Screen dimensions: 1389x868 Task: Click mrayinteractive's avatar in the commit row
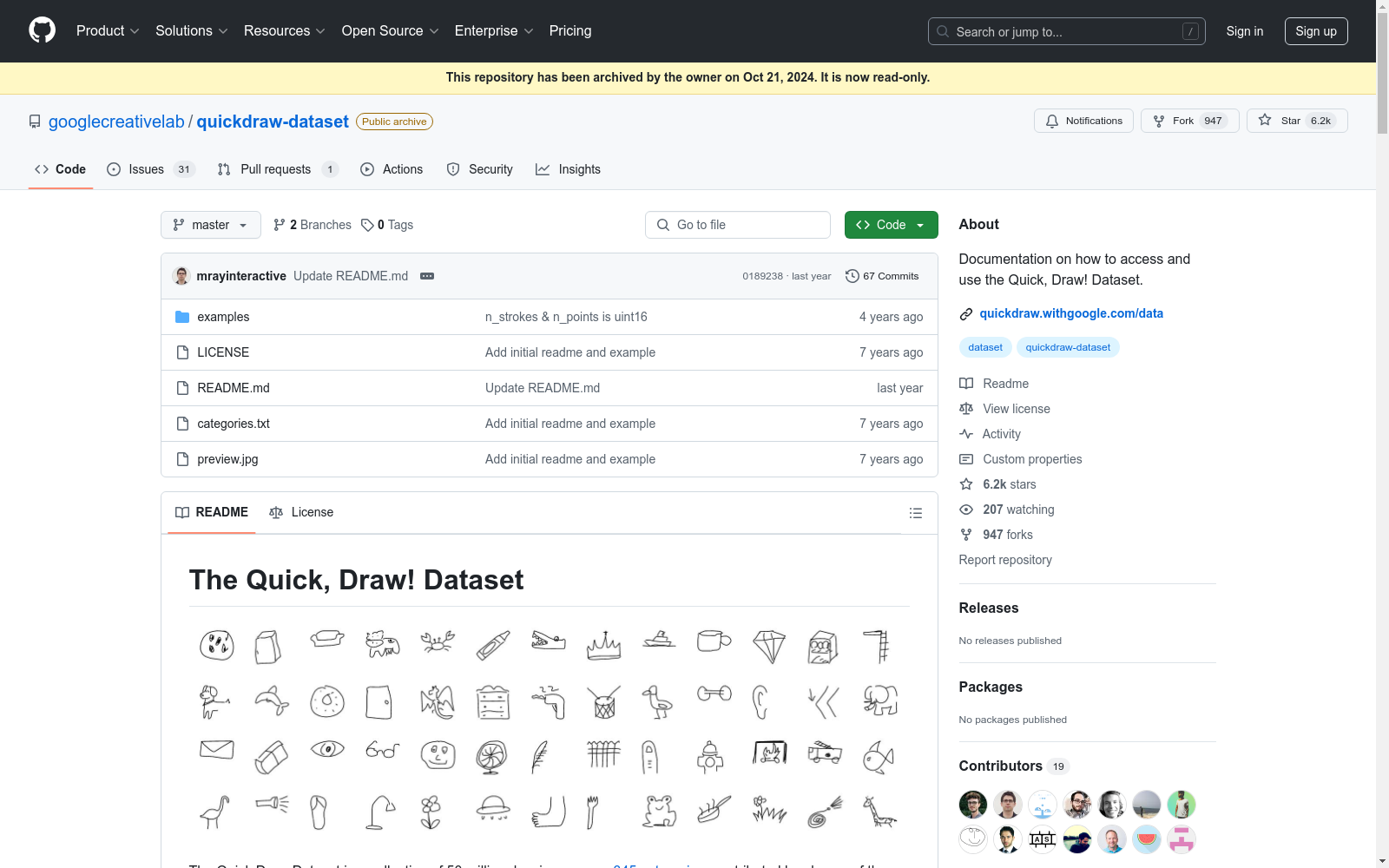coord(181,276)
